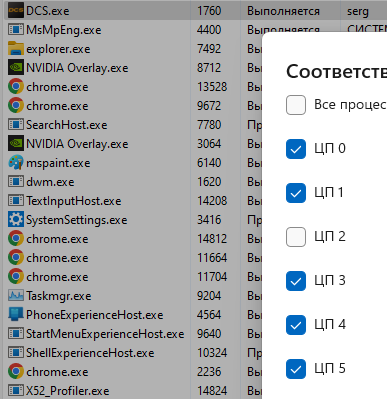The image size is (387, 399).
Task: Click PID value 9204
Action: click(x=209, y=296)
